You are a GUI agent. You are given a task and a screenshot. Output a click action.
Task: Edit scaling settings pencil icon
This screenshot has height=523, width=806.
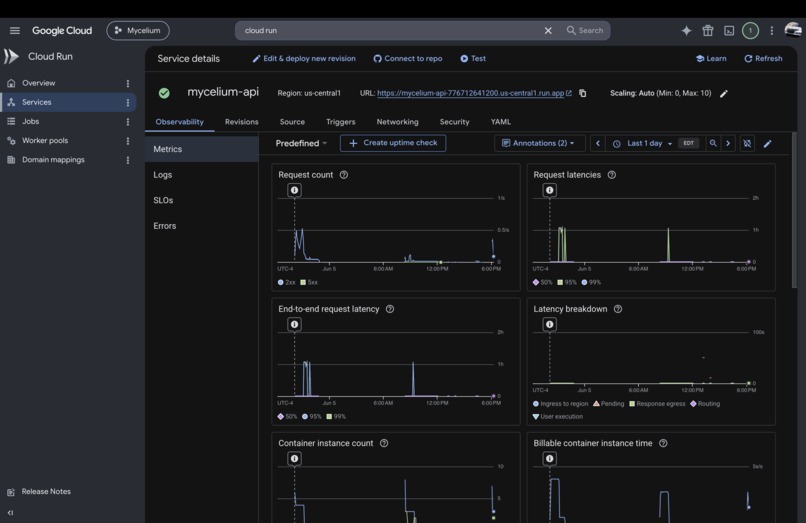724,94
